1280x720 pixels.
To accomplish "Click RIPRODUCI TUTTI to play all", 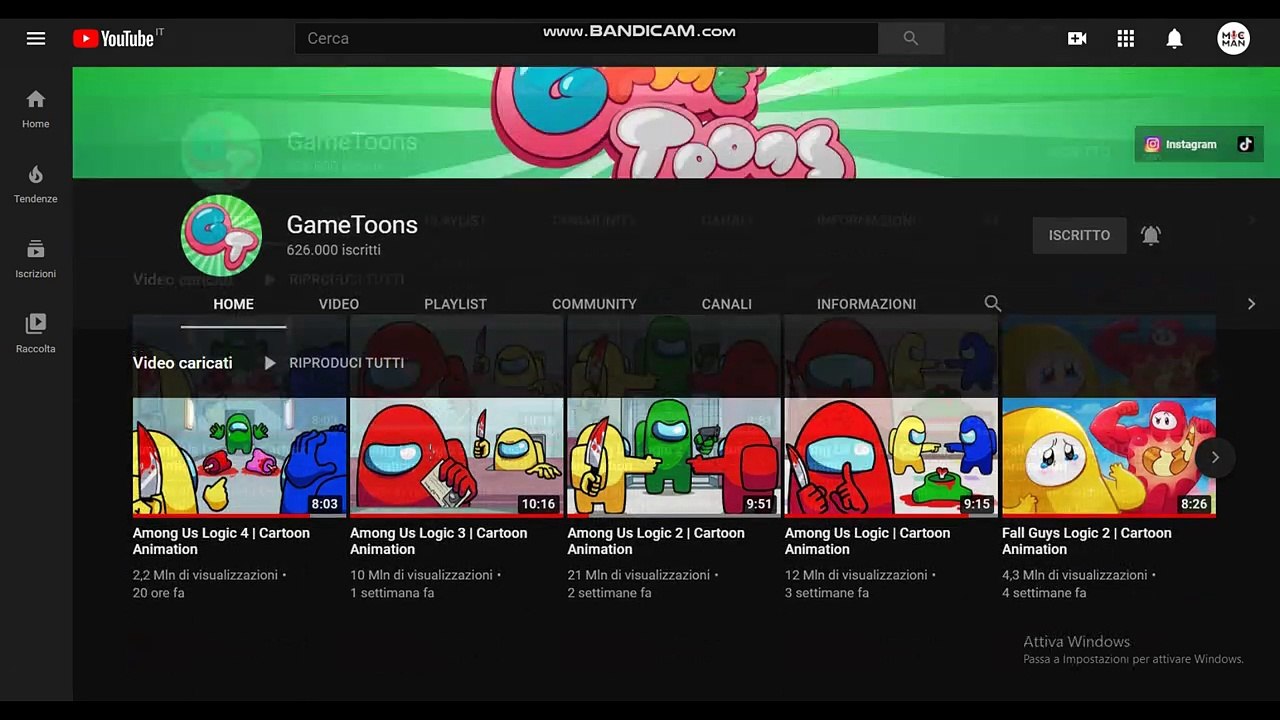I will [347, 363].
